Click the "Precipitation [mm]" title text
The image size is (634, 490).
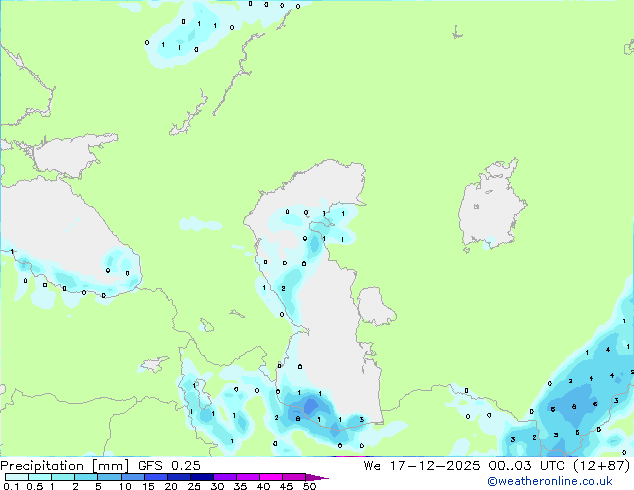(65, 466)
